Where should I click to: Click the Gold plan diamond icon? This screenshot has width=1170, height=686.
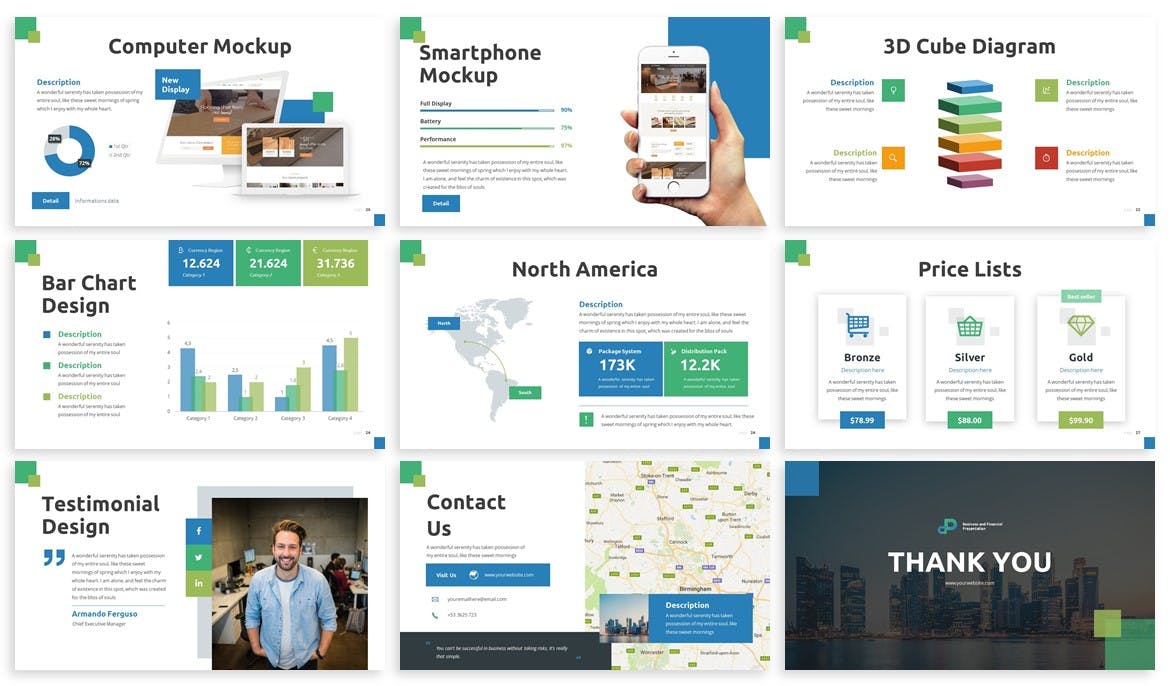tap(1081, 326)
